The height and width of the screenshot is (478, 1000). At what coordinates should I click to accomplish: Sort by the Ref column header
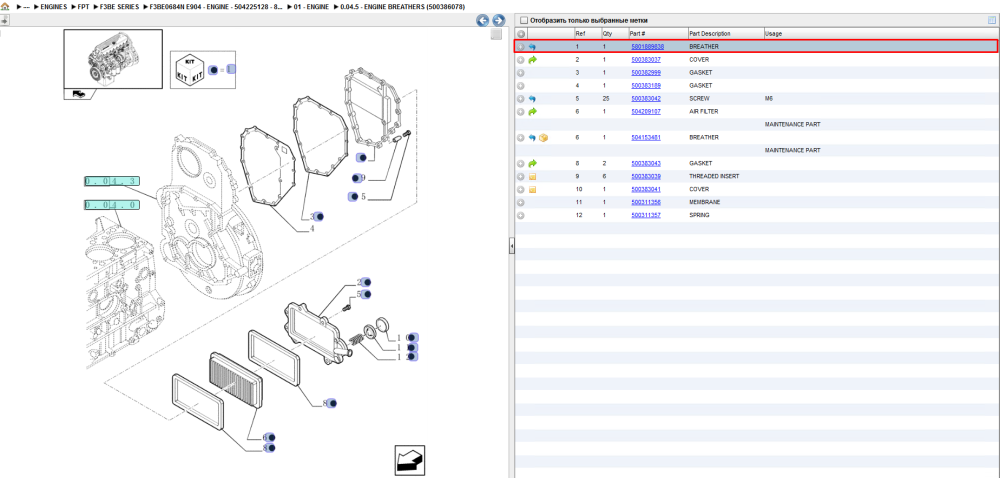580,33
